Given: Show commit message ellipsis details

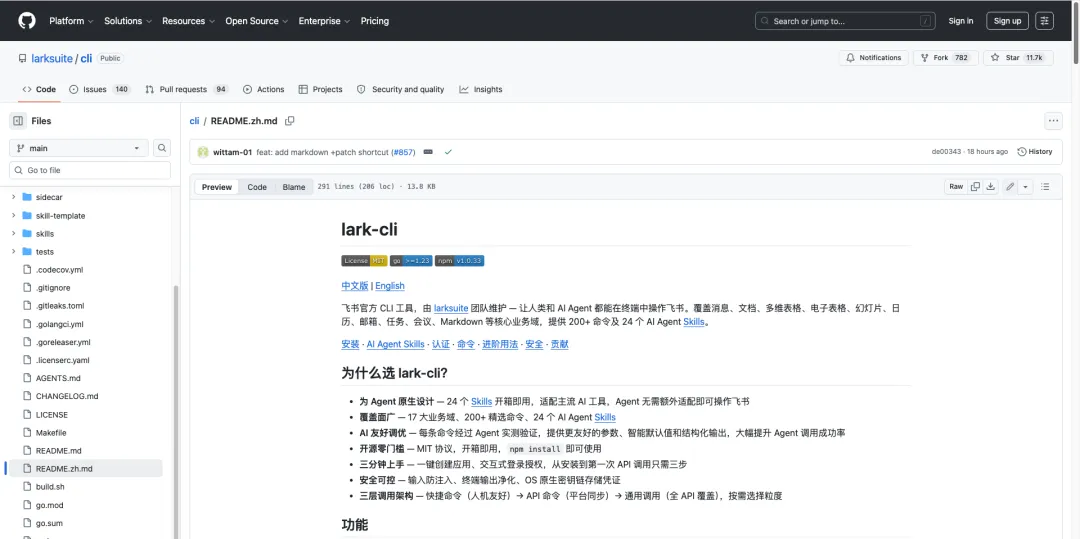Looking at the screenshot, I should pos(428,151).
